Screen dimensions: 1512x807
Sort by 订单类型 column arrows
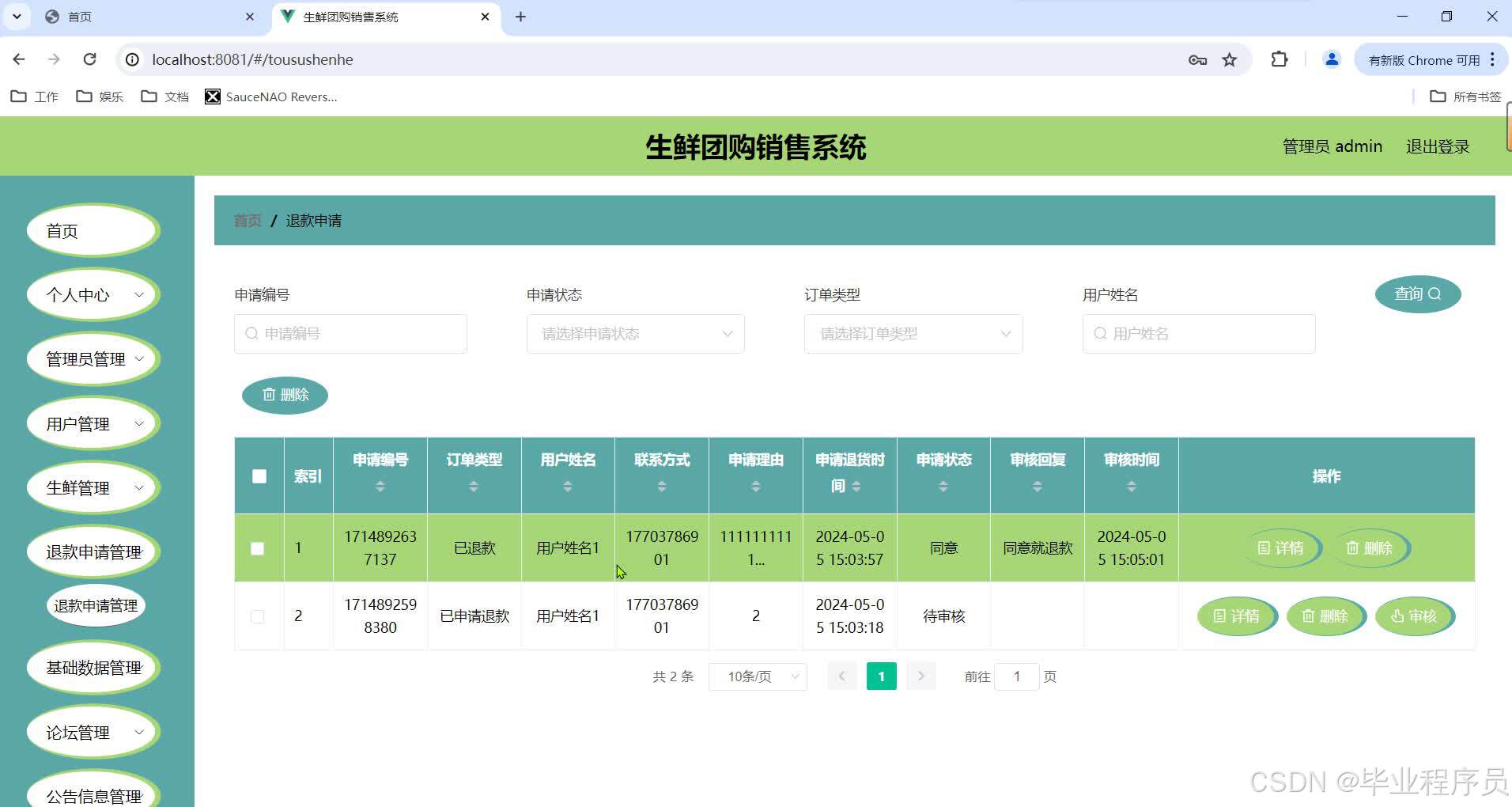(x=474, y=487)
